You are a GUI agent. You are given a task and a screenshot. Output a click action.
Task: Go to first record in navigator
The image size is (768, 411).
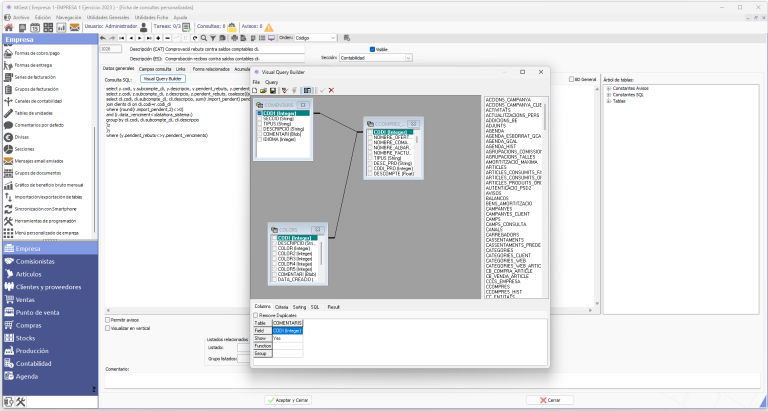click(x=121, y=38)
